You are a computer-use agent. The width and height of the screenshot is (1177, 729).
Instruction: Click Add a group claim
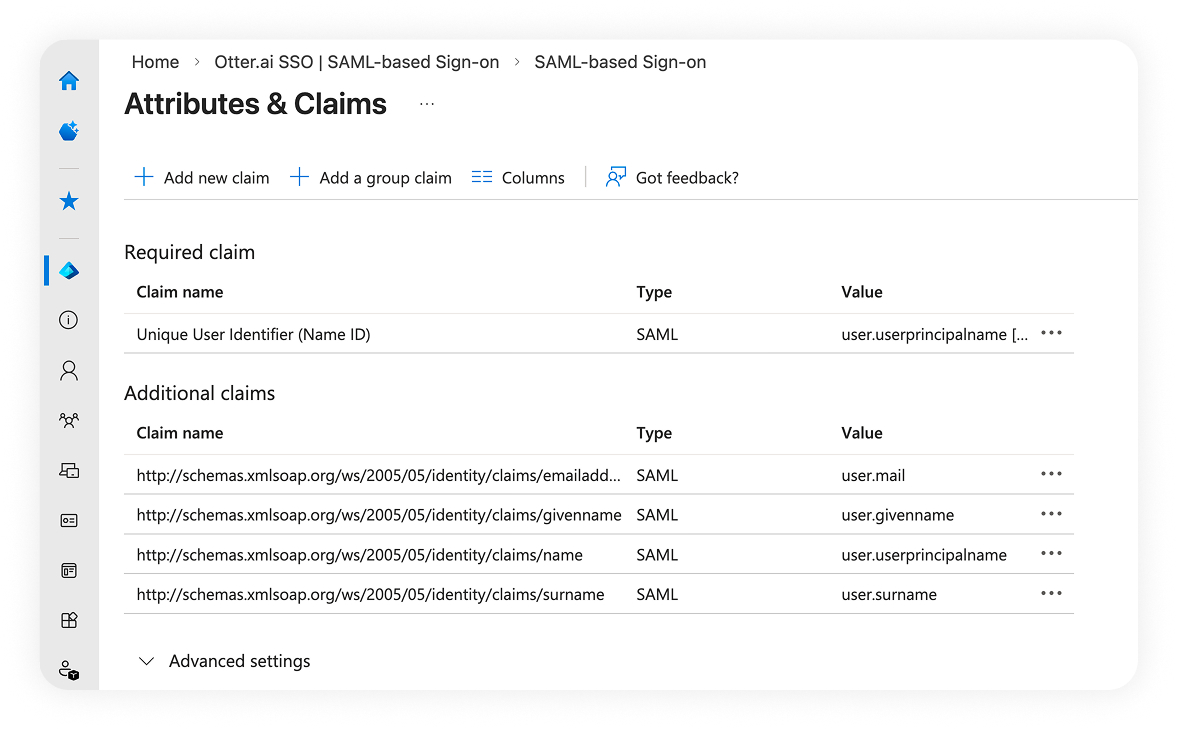pyautogui.click(x=371, y=178)
